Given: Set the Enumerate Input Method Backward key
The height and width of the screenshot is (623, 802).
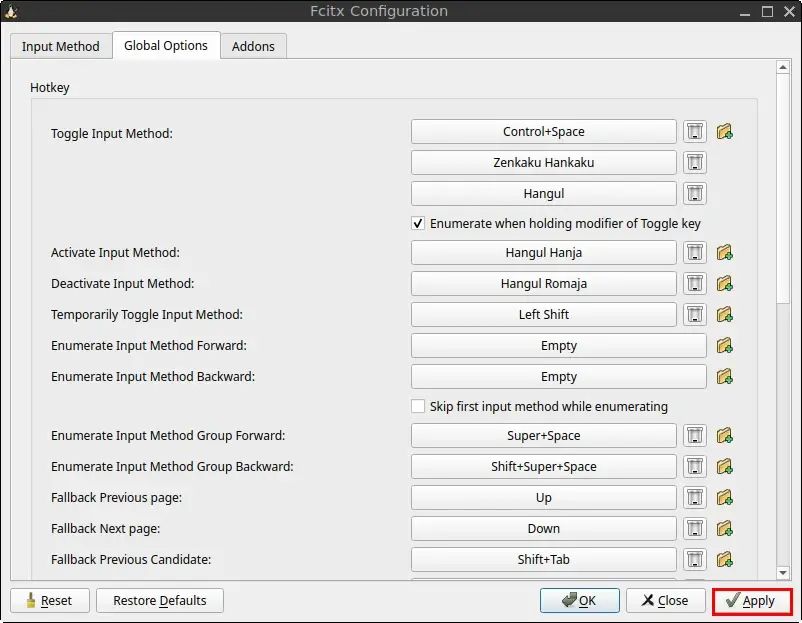Looking at the screenshot, I should tap(559, 376).
